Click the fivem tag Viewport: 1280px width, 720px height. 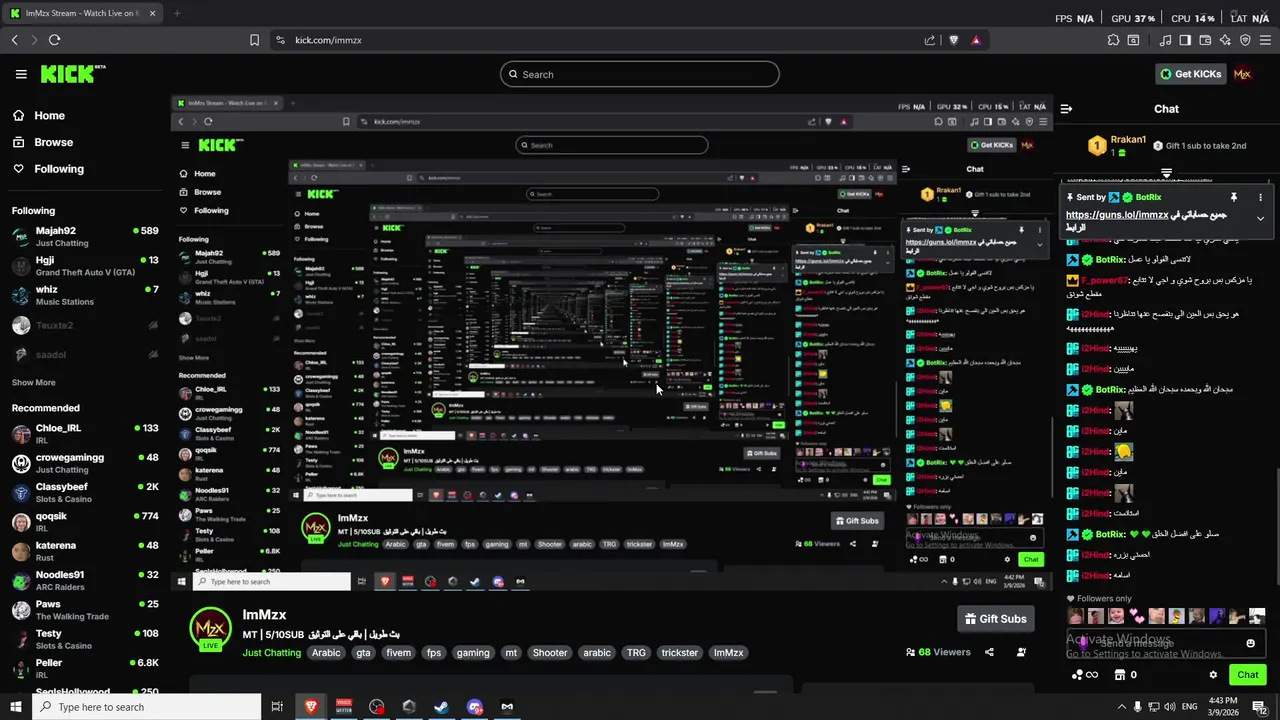[398, 653]
